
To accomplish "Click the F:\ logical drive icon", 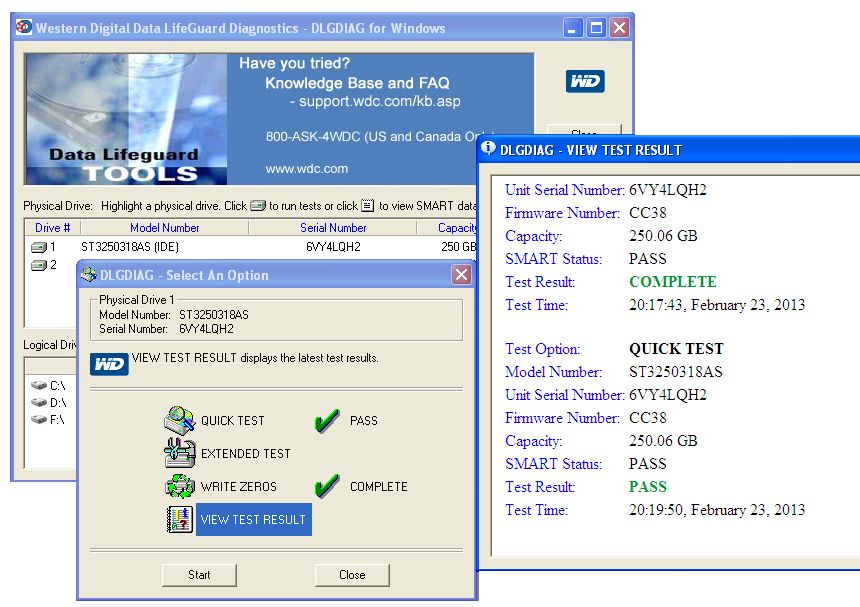I will coord(39,419).
